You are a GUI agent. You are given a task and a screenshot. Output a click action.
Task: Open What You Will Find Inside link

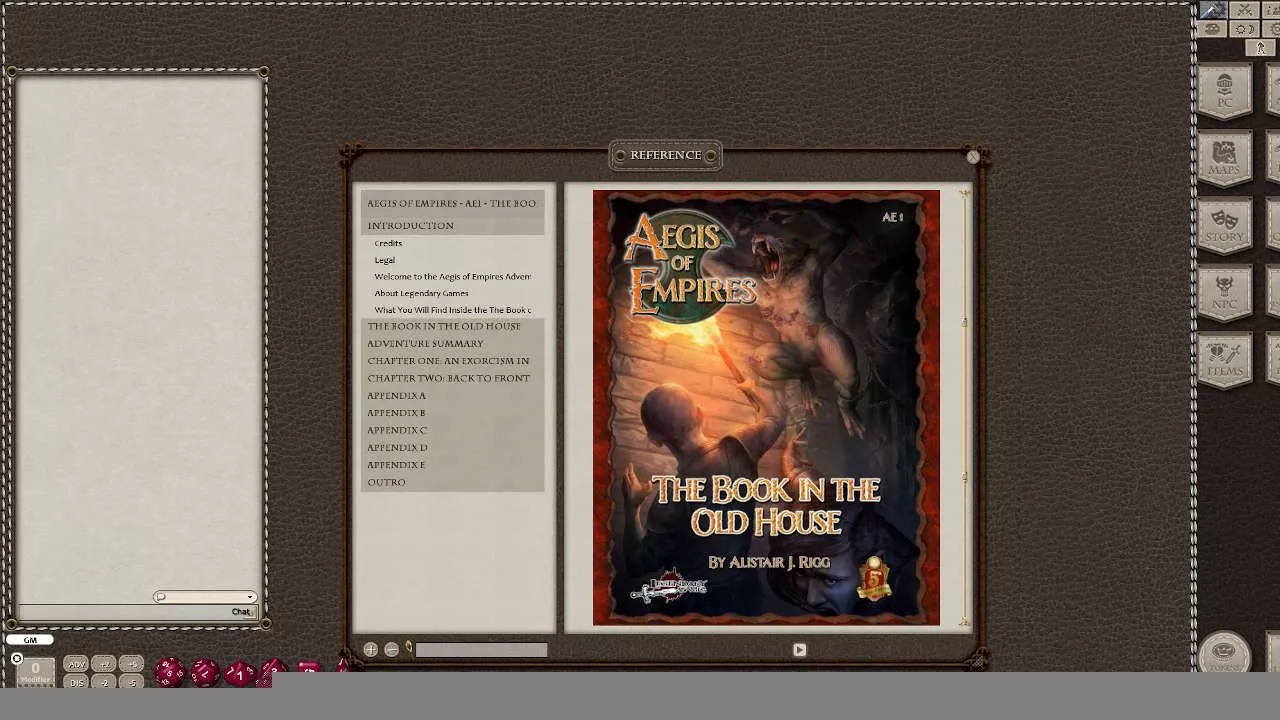[452, 310]
